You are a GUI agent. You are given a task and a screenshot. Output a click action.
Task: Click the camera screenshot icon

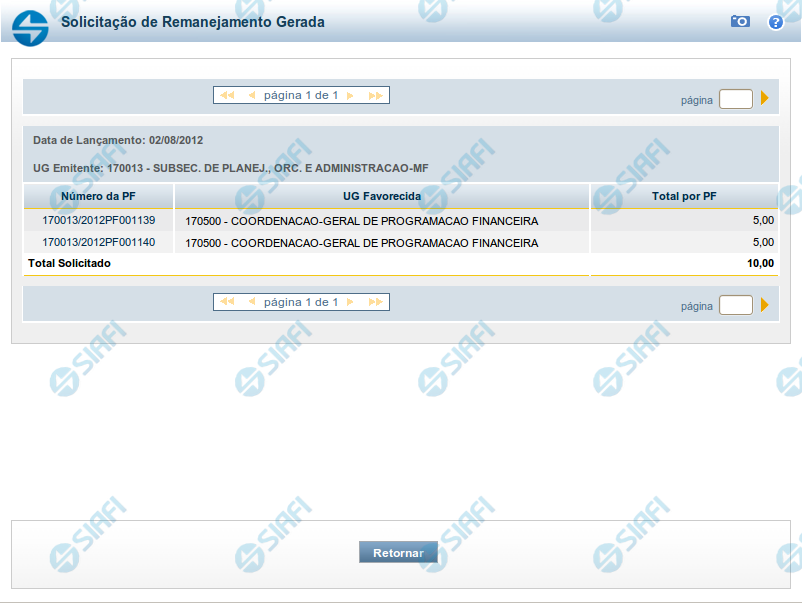click(x=740, y=21)
